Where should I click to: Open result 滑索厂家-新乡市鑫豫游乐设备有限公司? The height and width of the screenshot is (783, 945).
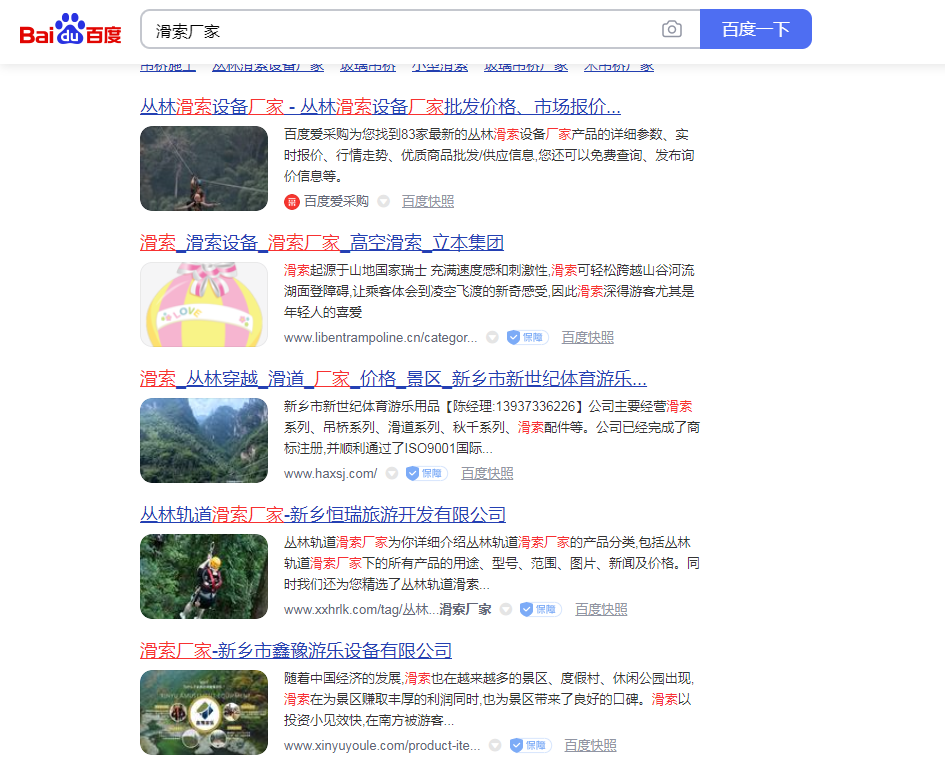click(x=296, y=651)
